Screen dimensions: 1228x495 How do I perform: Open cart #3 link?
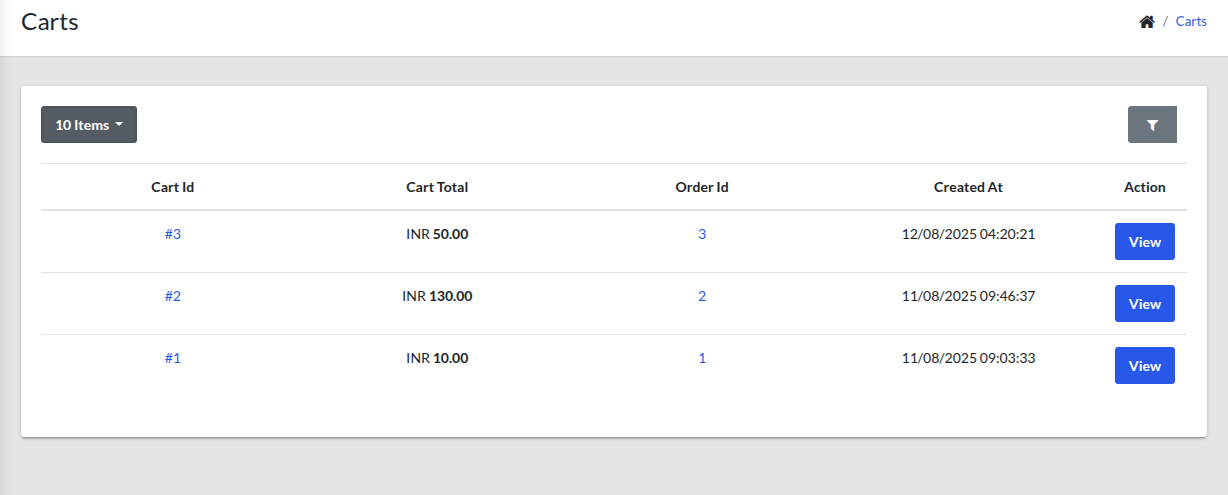click(173, 234)
